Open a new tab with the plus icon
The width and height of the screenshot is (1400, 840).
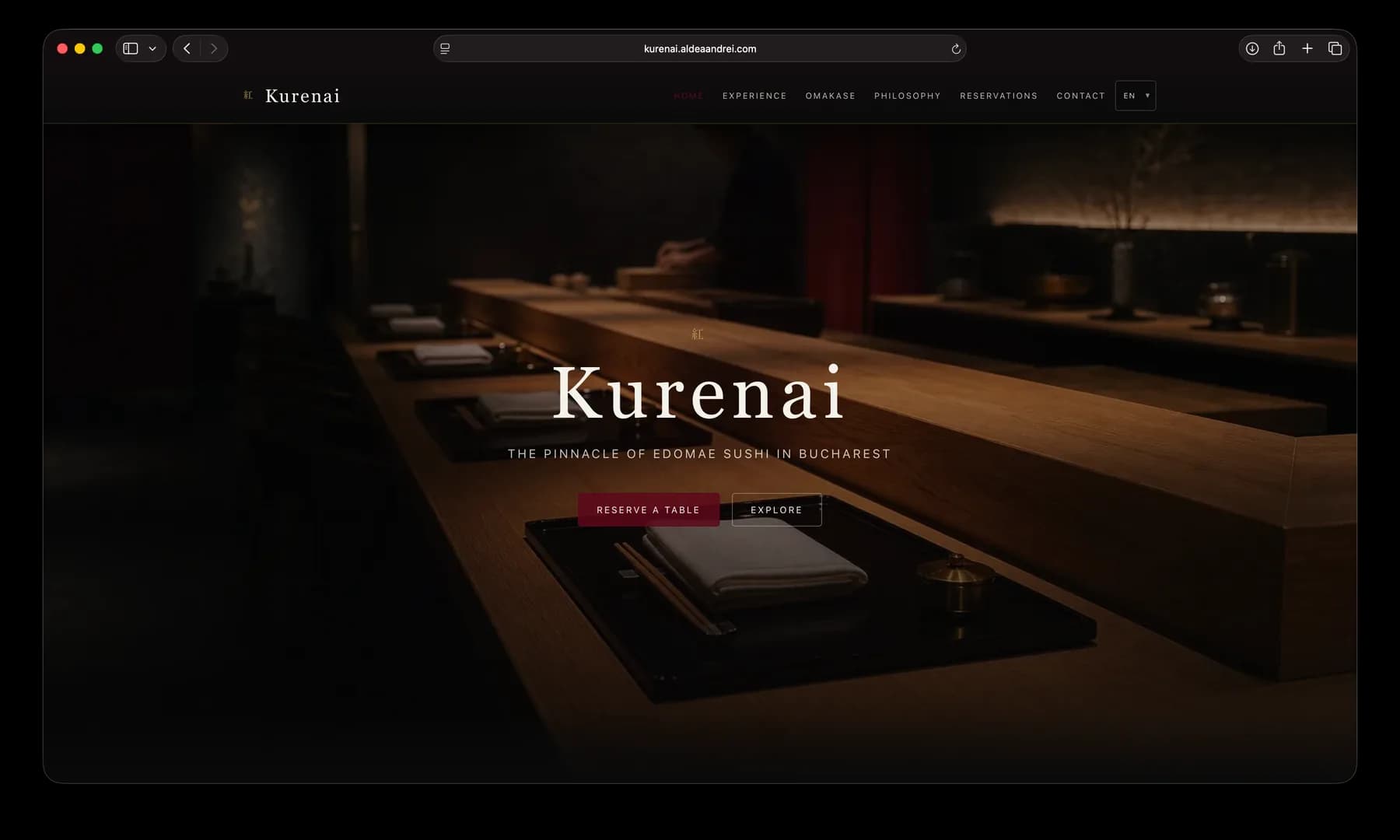tap(1307, 48)
